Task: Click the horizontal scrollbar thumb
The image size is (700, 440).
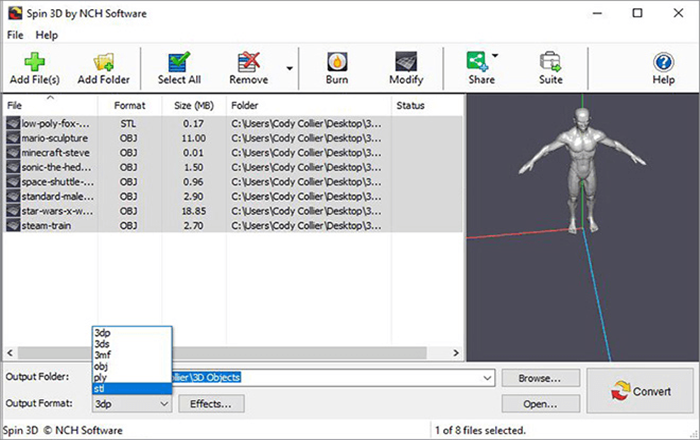Action: tap(222, 353)
